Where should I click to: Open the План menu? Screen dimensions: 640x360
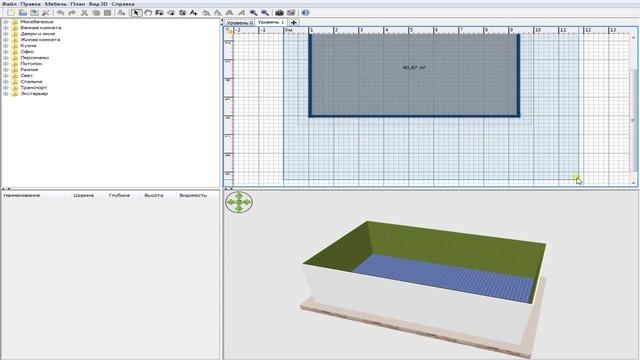click(78, 4)
